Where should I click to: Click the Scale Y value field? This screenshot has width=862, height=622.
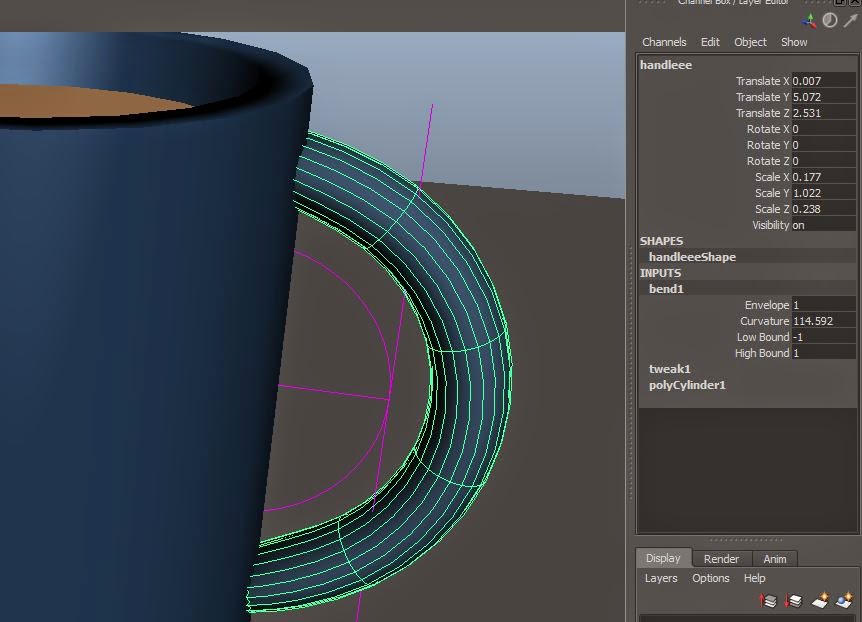[823, 193]
